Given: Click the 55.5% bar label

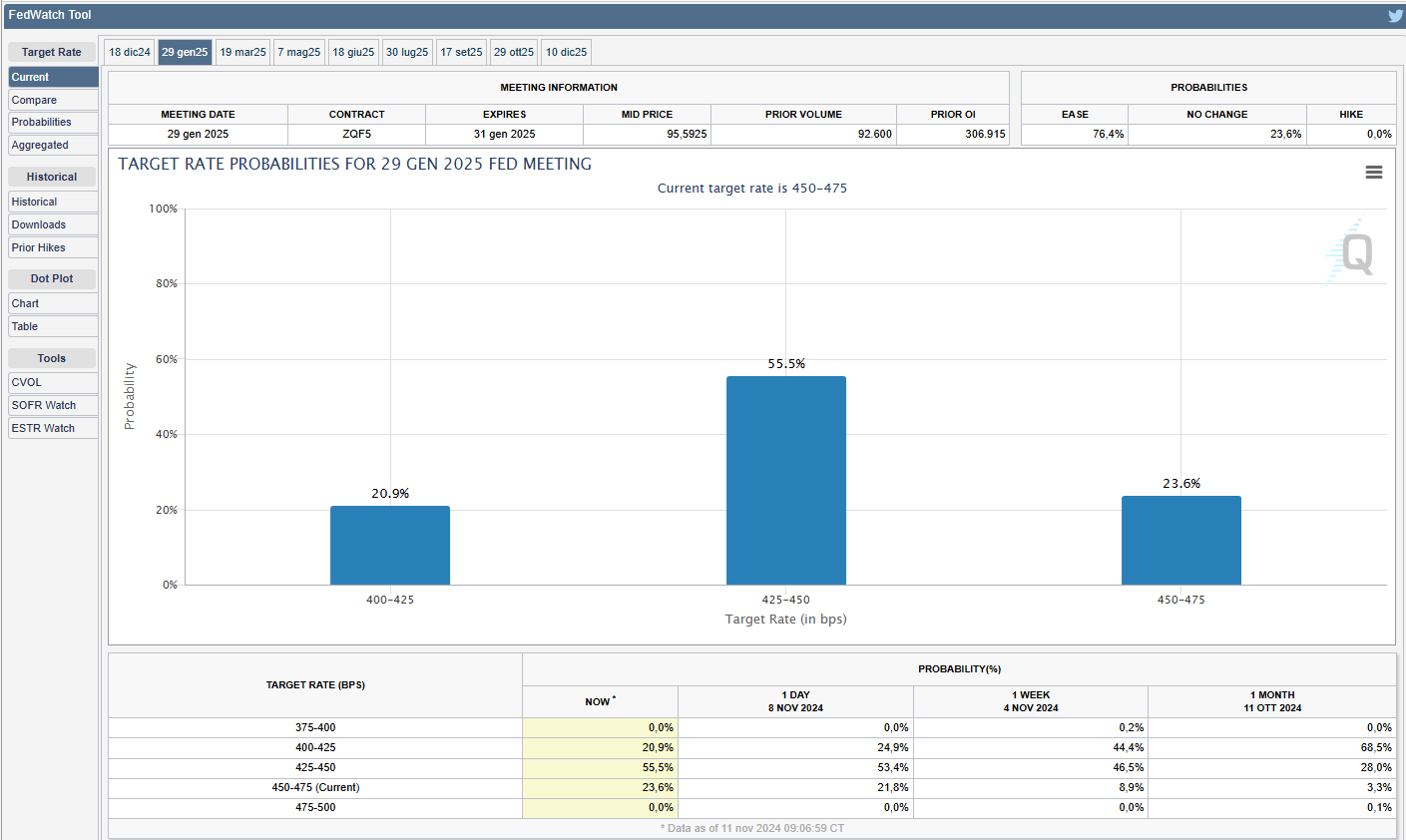Looking at the screenshot, I should (786, 364).
